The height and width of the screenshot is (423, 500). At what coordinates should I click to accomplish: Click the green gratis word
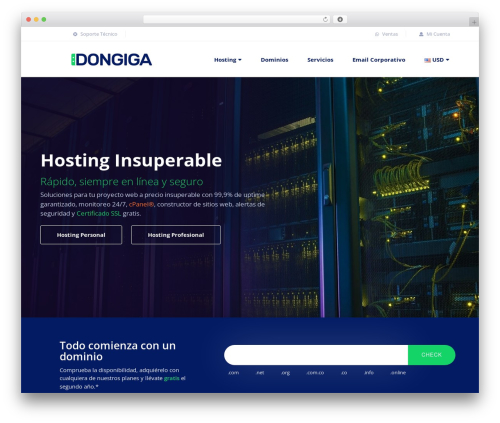click(172, 378)
